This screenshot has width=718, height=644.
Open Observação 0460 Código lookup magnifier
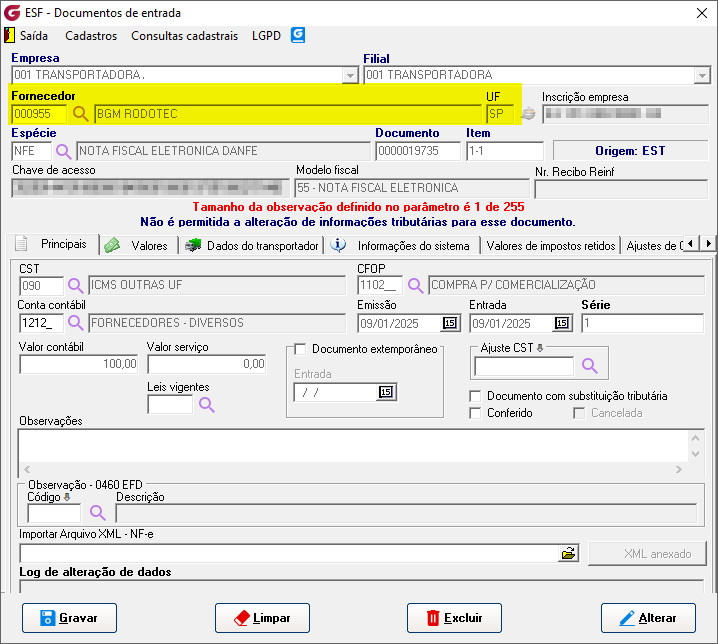point(98,513)
